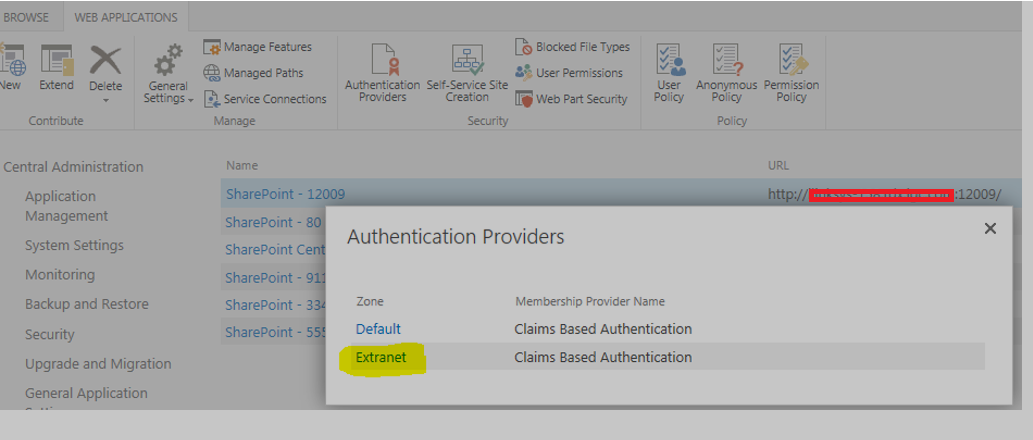Screen dimensions: 1033x440
Task: Select the SharePoint - 80 web application
Action: point(273,223)
